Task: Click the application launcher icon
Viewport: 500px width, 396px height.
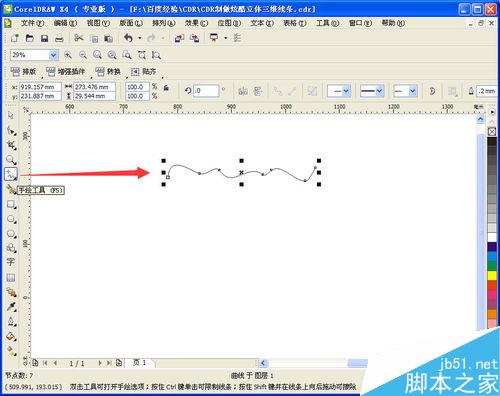Action: pyautogui.click(x=214, y=38)
